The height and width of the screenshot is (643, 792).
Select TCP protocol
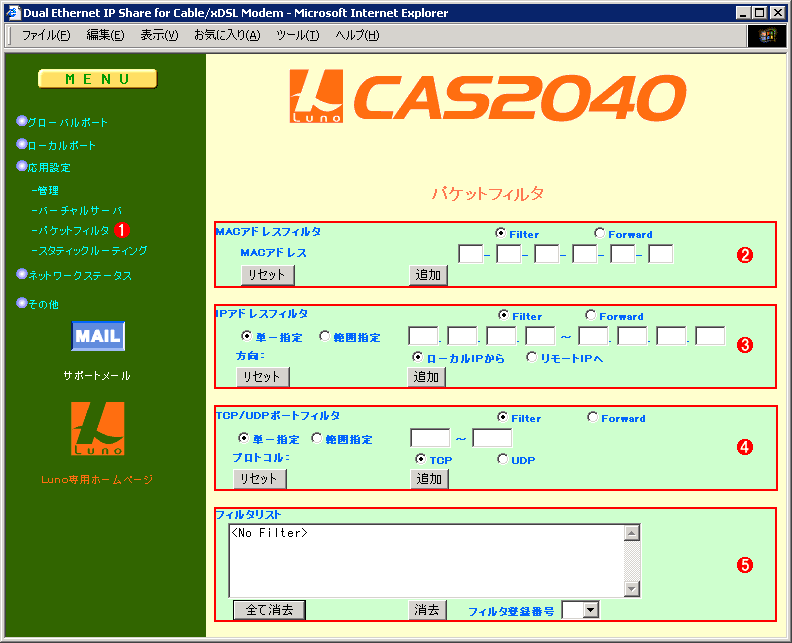(x=420, y=459)
